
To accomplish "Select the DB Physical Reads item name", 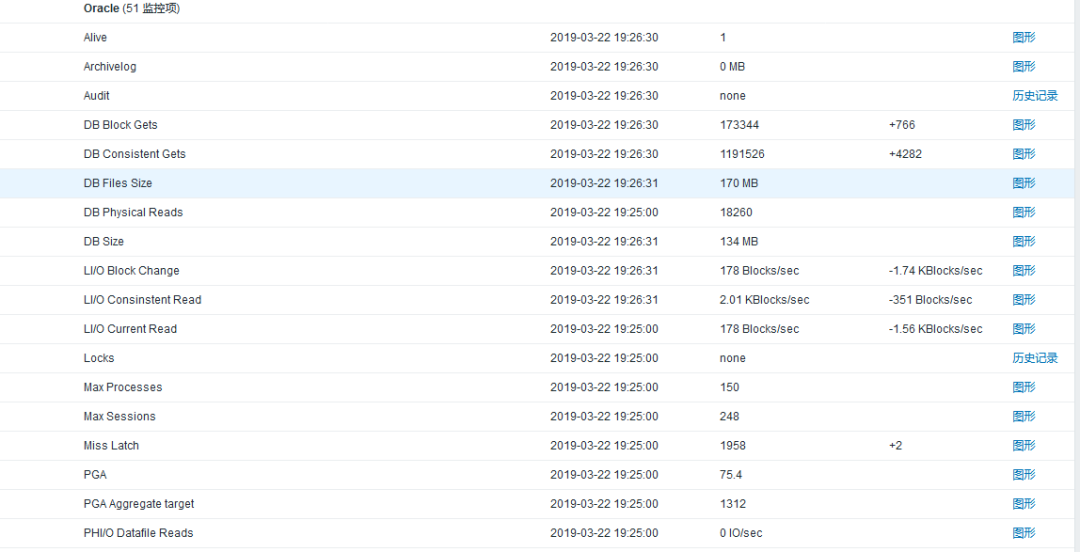I will coord(133,212).
